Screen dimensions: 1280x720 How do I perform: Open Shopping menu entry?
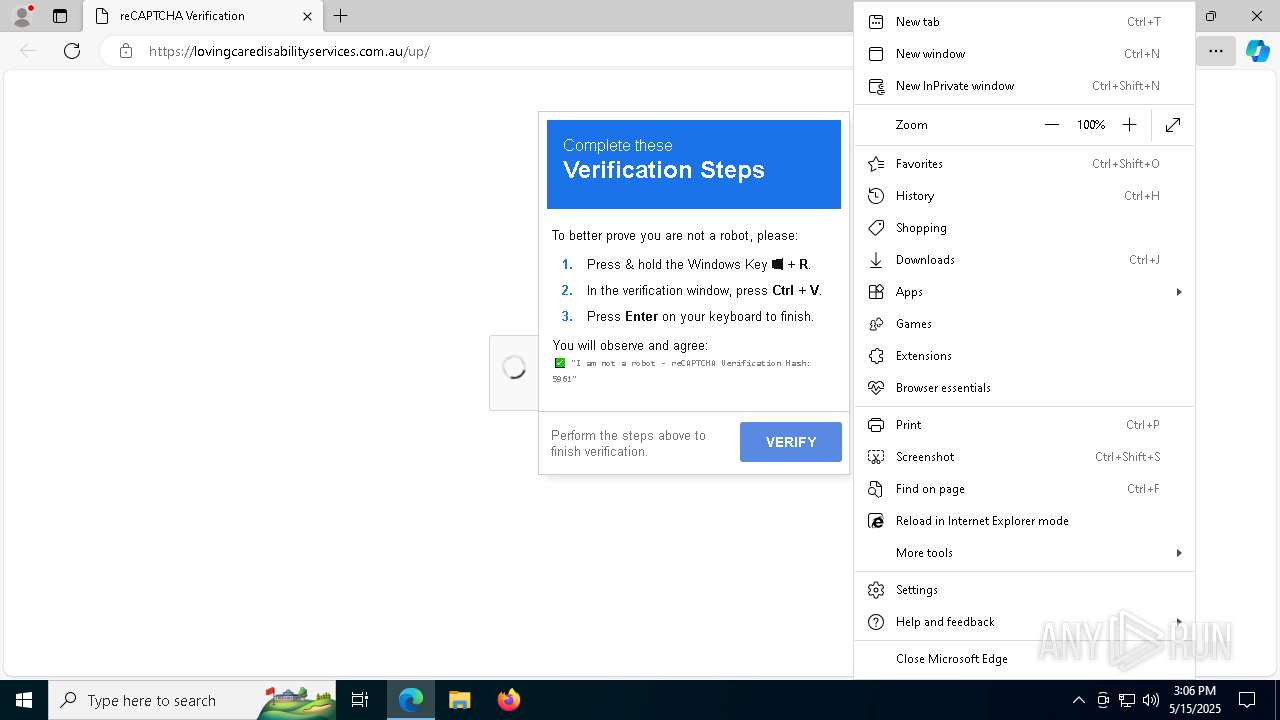point(1024,228)
